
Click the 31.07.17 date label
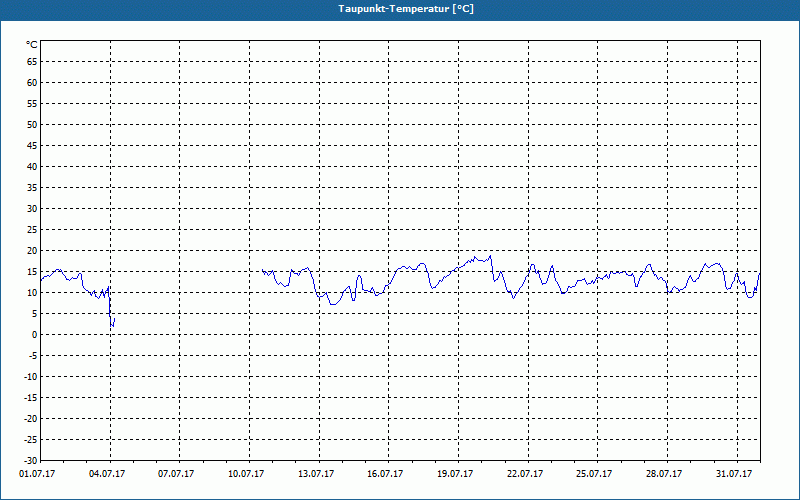click(x=734, y=474)
